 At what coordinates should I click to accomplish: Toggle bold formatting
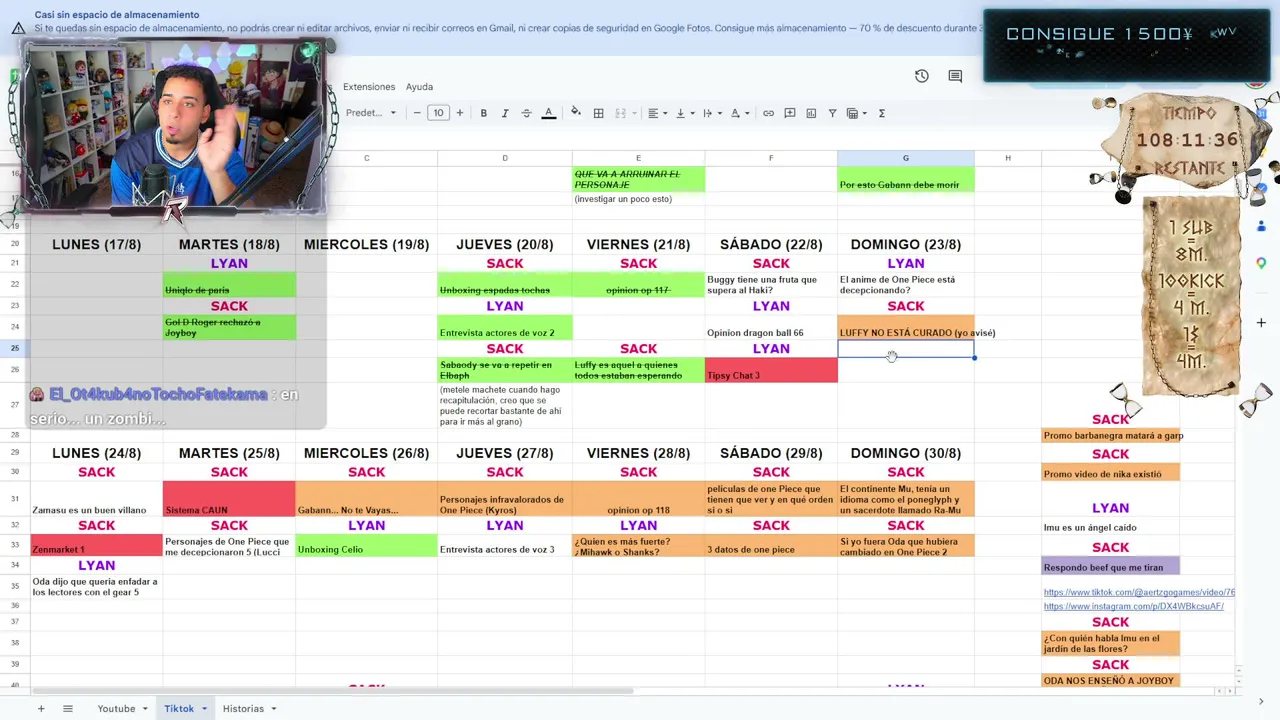pos(484,113)
